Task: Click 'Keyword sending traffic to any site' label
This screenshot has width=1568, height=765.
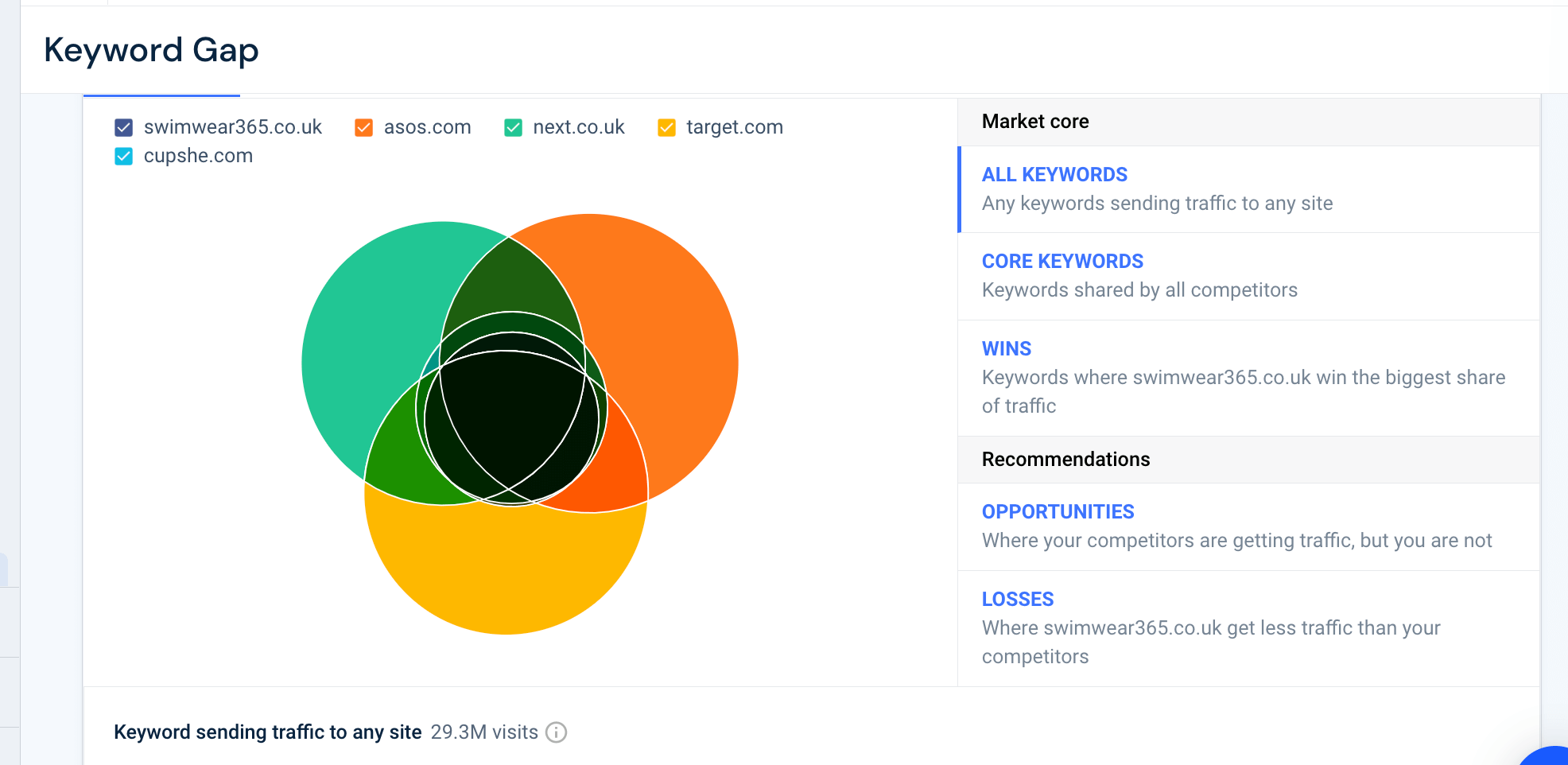Action: point(268,732)
